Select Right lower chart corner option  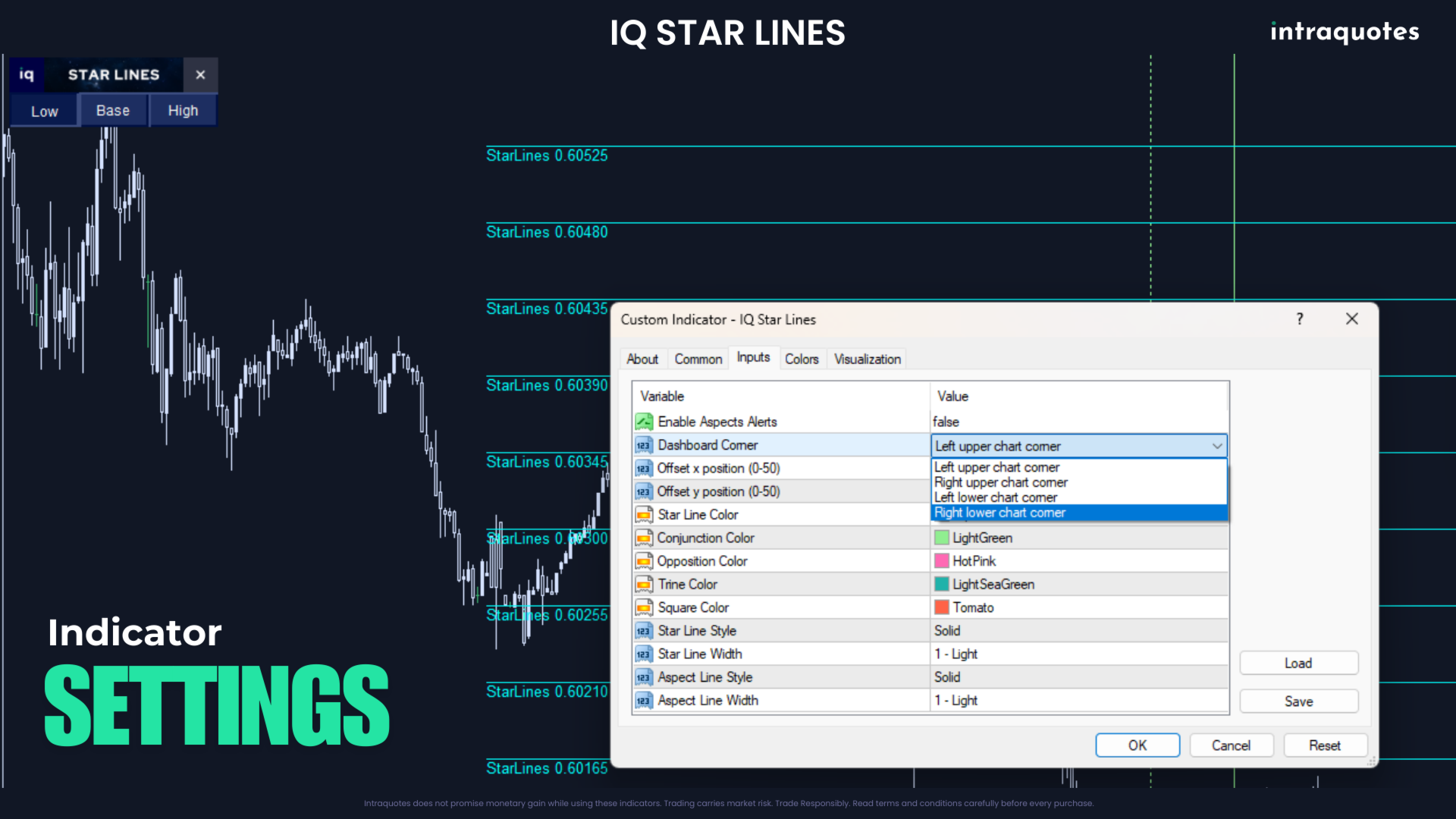click(x=1078, y=513)
